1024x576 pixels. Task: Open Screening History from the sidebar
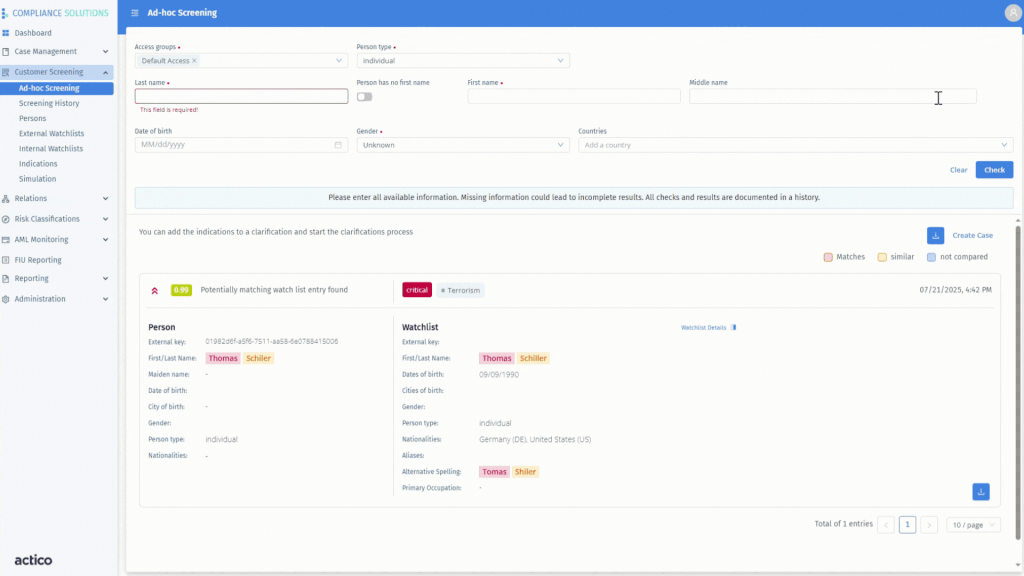(x=49, y=103)
